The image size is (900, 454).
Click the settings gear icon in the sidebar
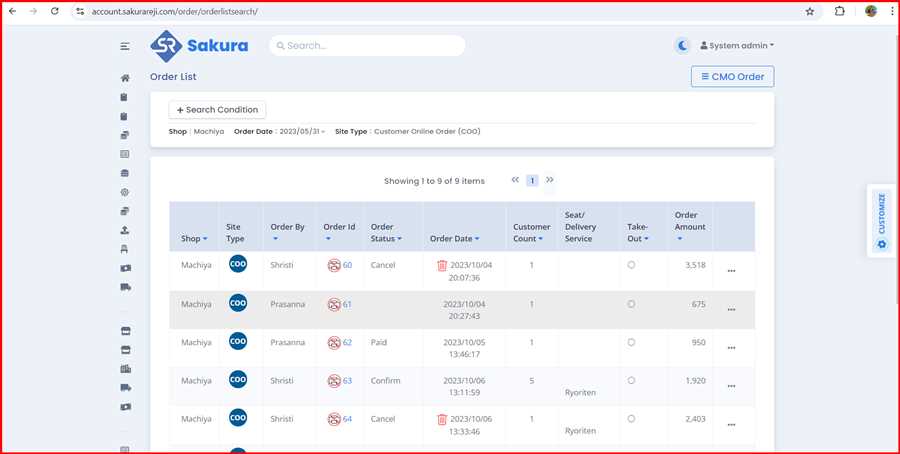point(125,192)
